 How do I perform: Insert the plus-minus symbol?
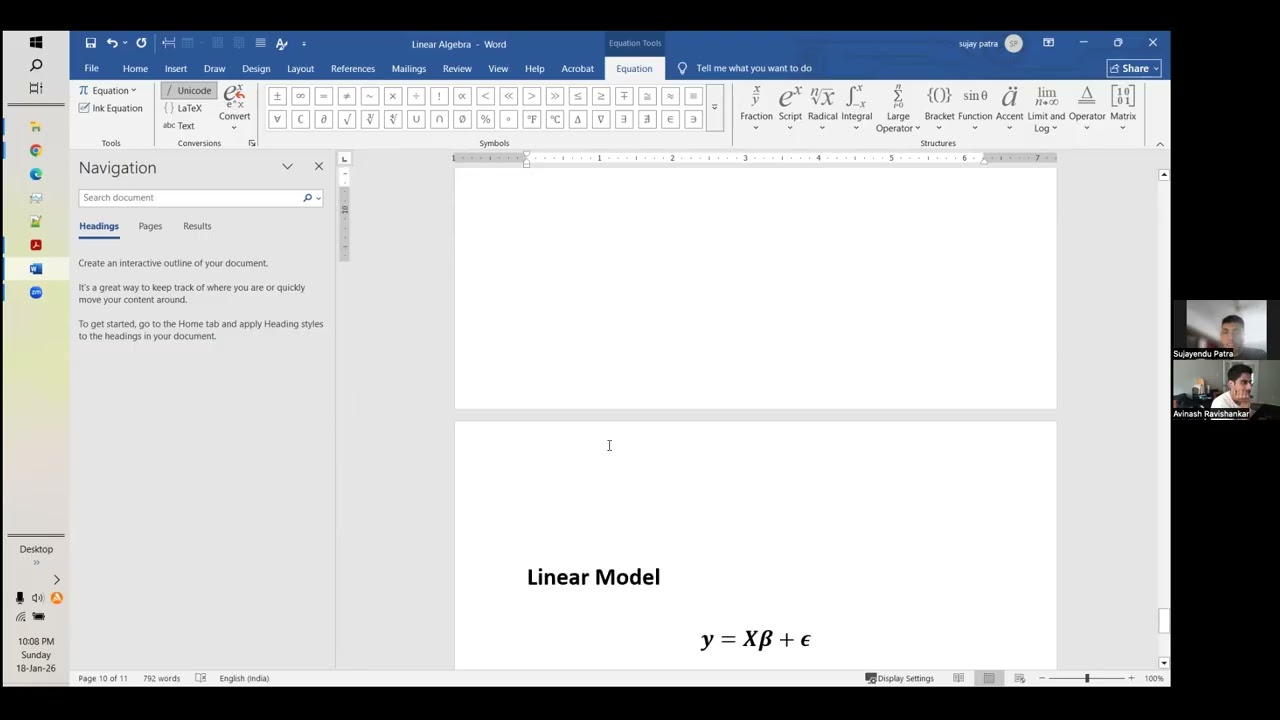[277, 96]
